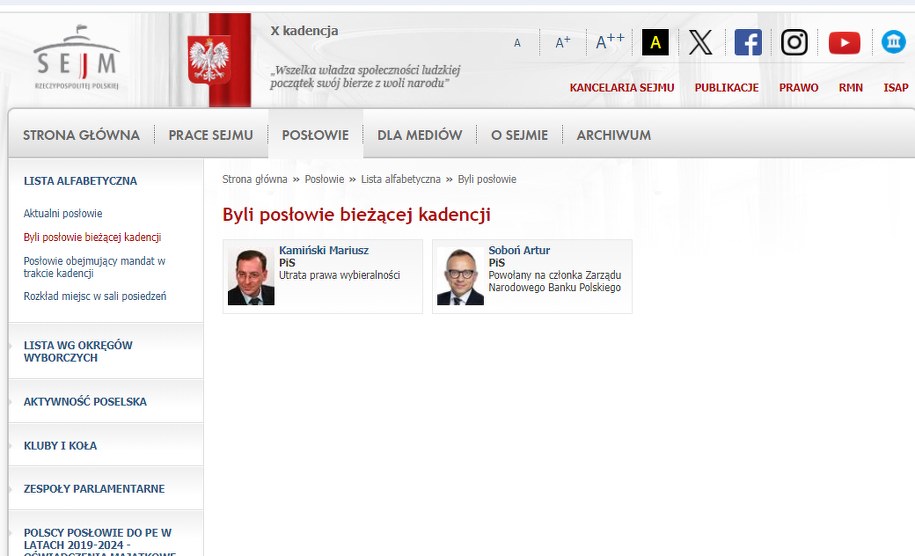Image resolution: width=915 pixels, height=556 pixels.
Task: Open DLA MEDIÓW menu
Action: pyautogui.click(x=420, y=135)
